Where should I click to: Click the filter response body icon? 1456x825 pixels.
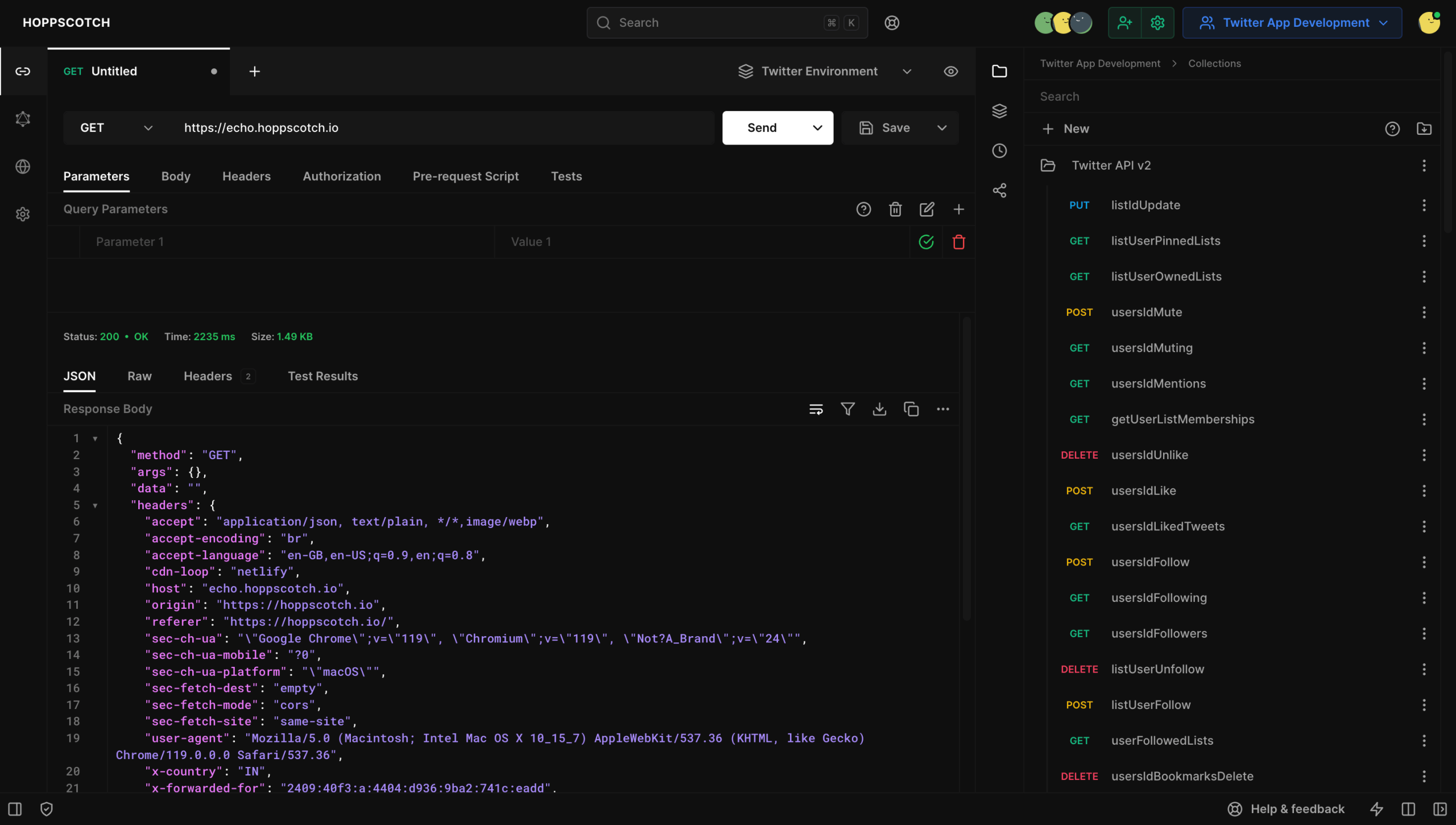pos(847,409)
